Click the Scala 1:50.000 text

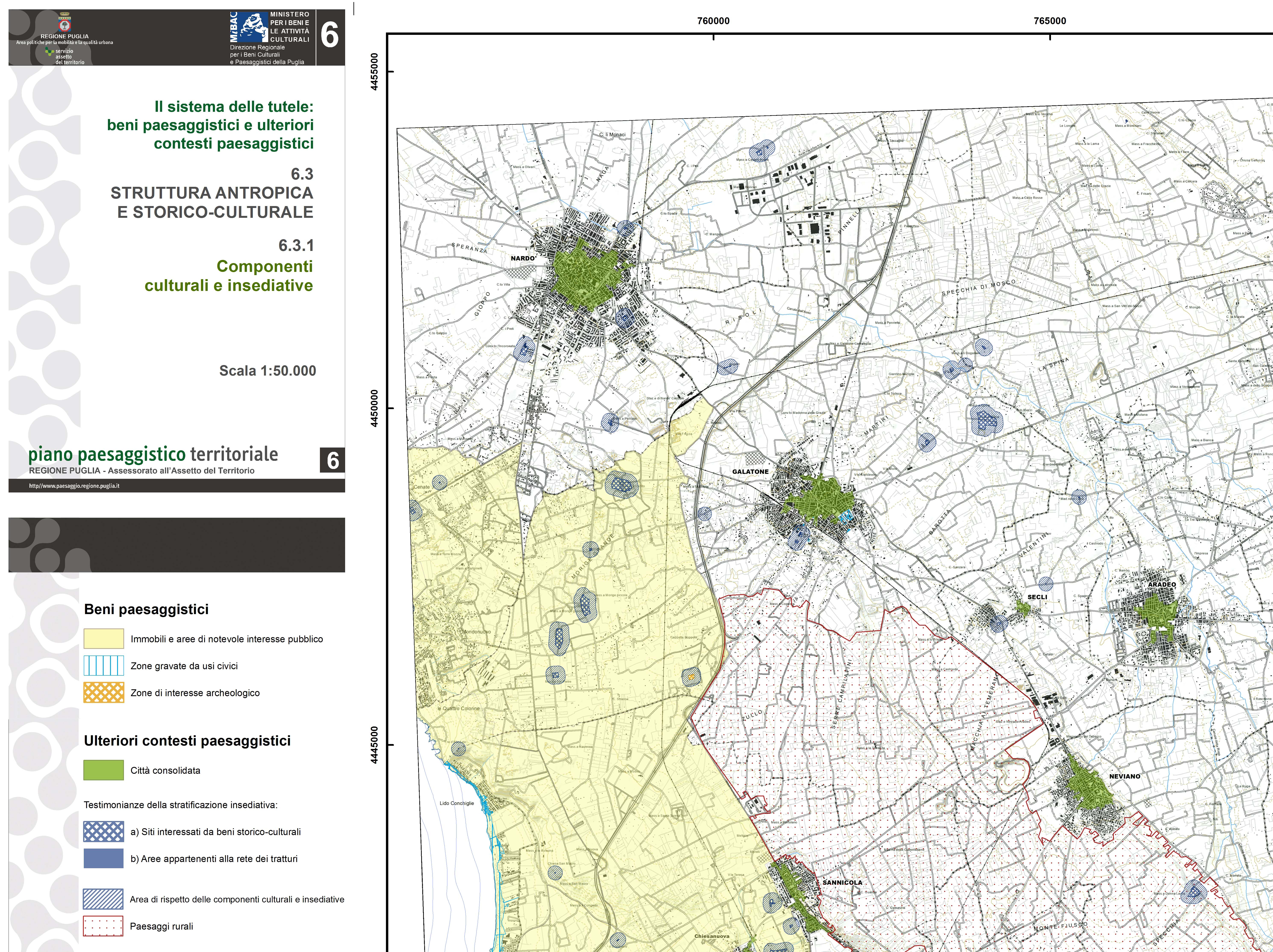click(268, 371)
